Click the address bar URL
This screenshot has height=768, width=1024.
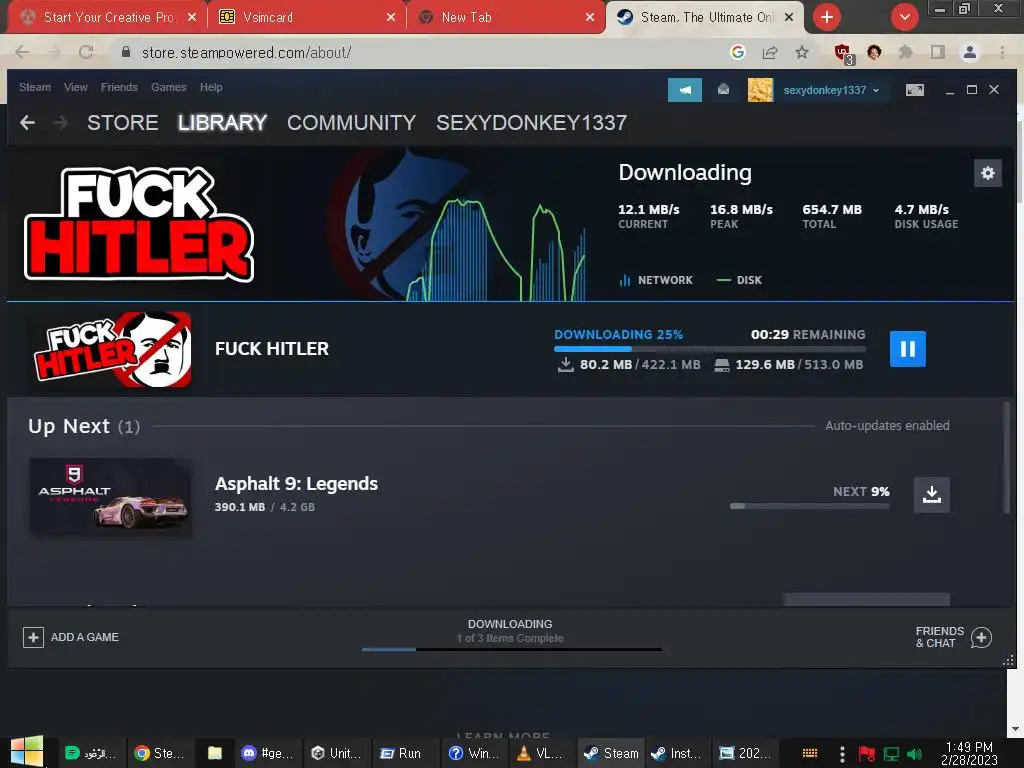(x=246, y=52)
